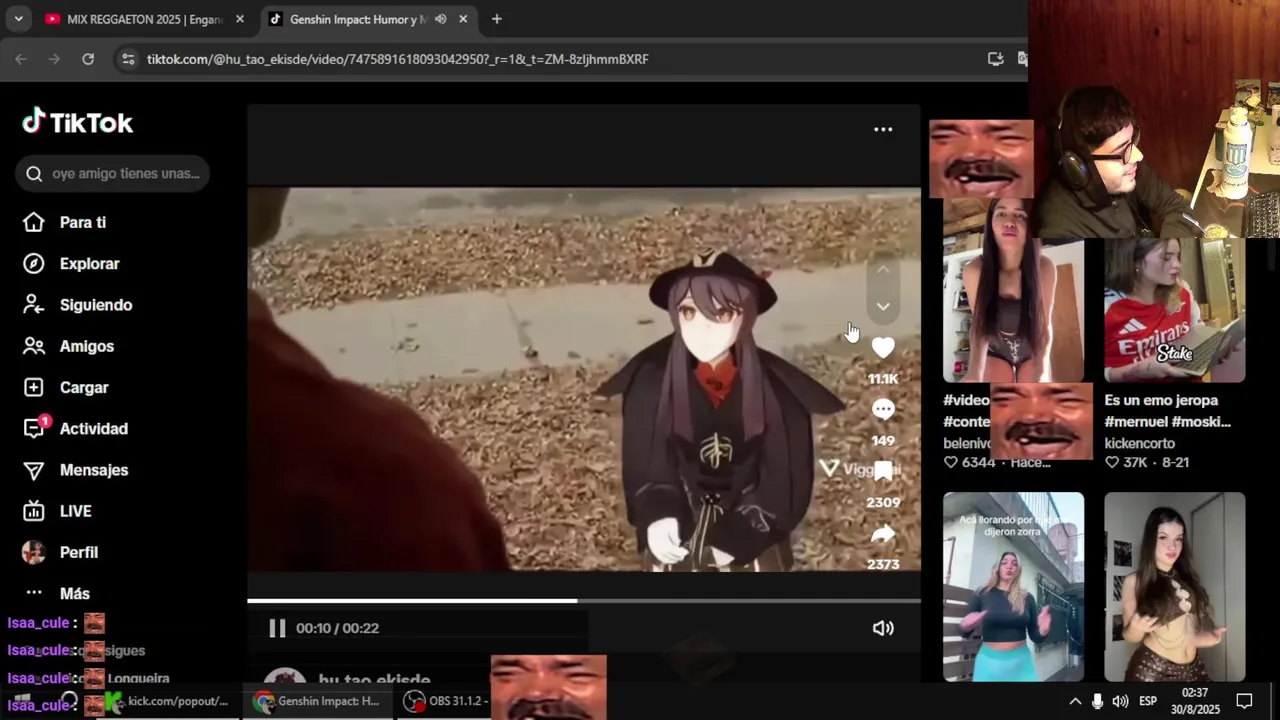Viewport: 1280px width, 720px height.
Task: Select the Genshin Impact TikTok tab
Action: pyautogui.click(x=357, y=19)
